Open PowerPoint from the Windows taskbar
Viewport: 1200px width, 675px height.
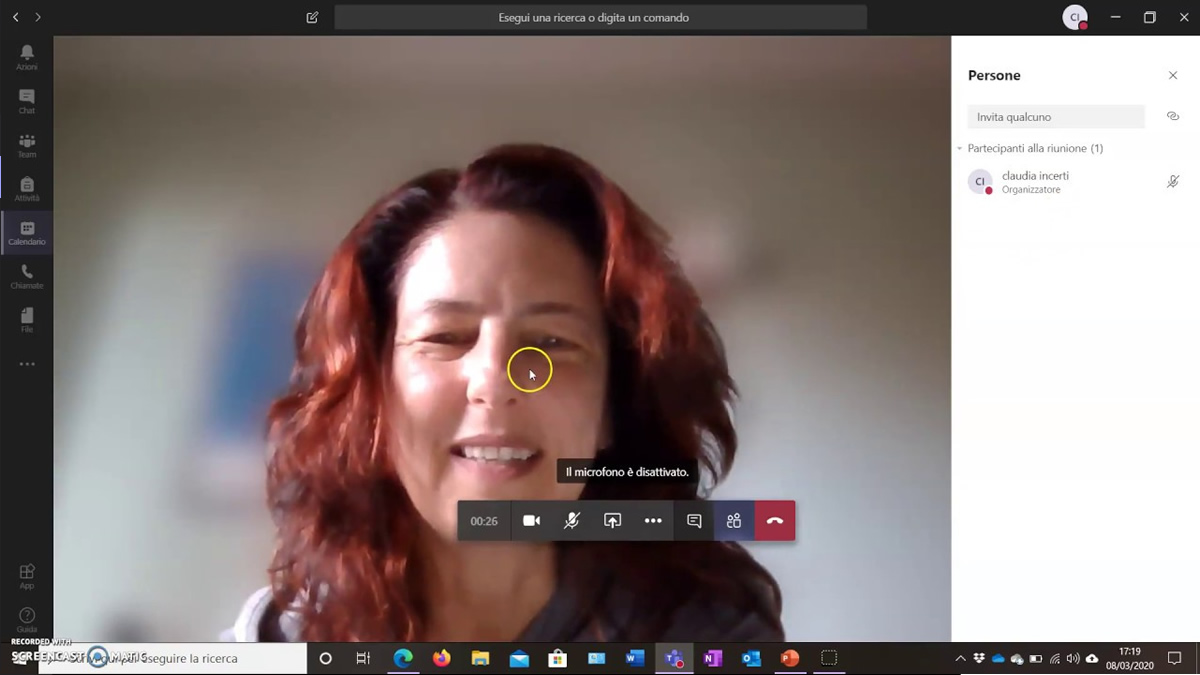click(790, 658)
